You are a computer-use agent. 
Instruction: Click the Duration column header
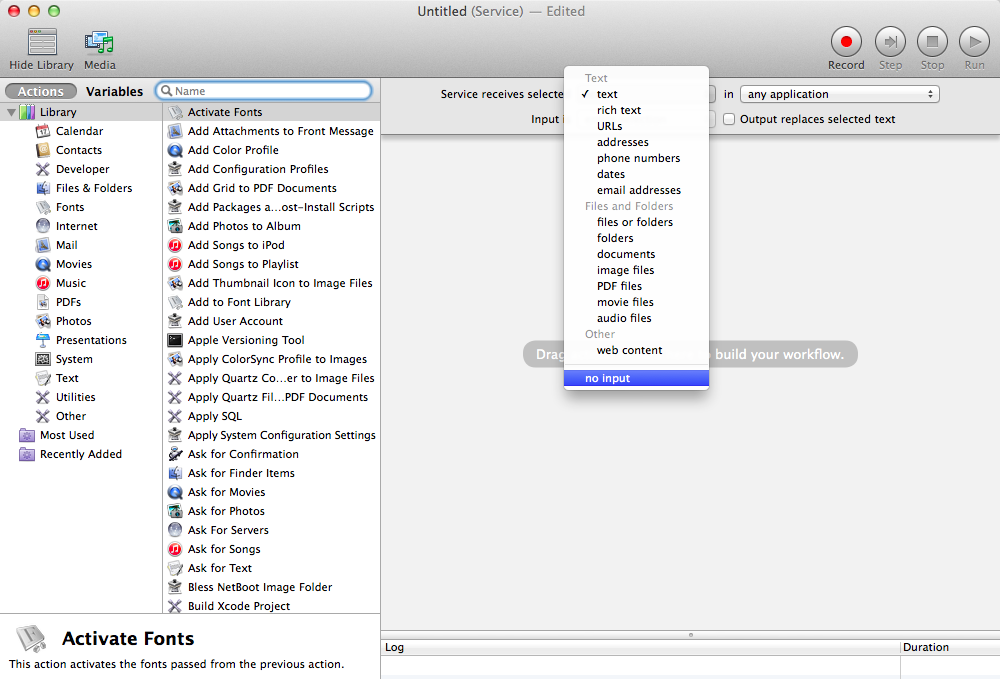point(950,647)
